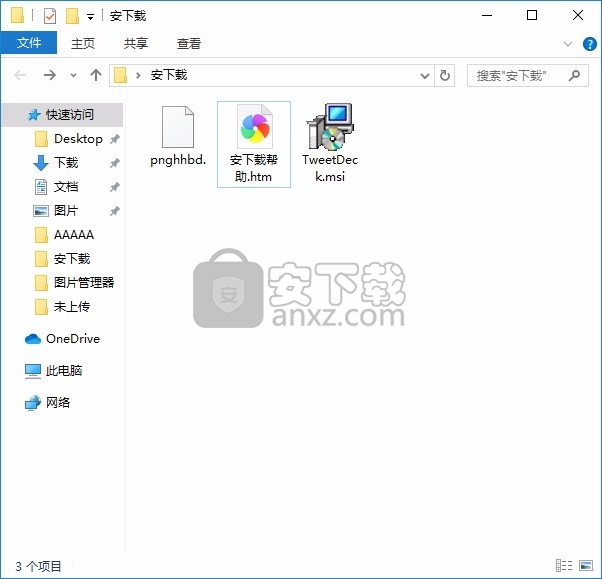The width and height of the screenshot is (602, 579).
Task: Click the pin icon beside 下载
Action: click(x=114, y=163)
